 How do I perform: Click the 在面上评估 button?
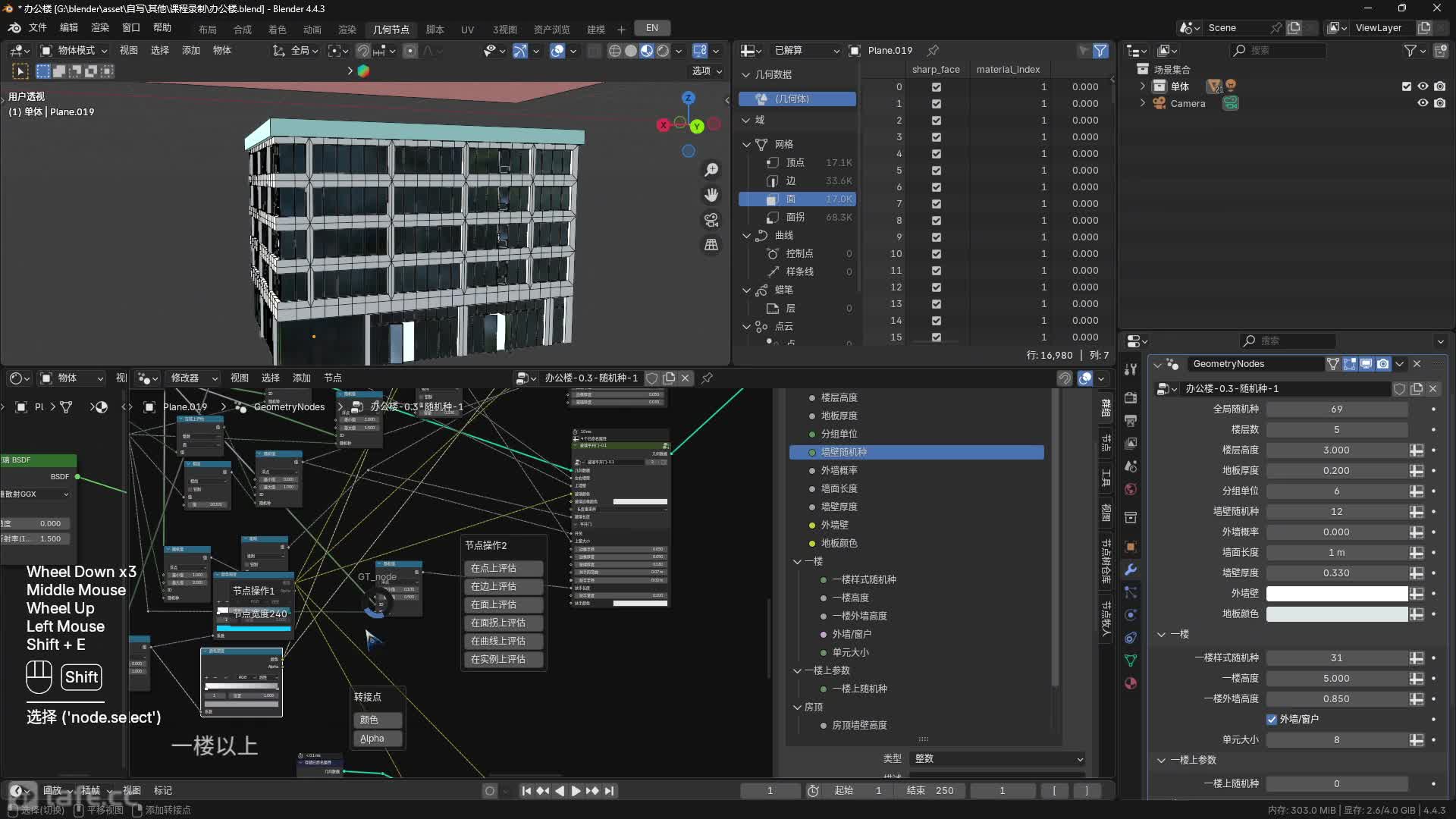pos(503,605)
